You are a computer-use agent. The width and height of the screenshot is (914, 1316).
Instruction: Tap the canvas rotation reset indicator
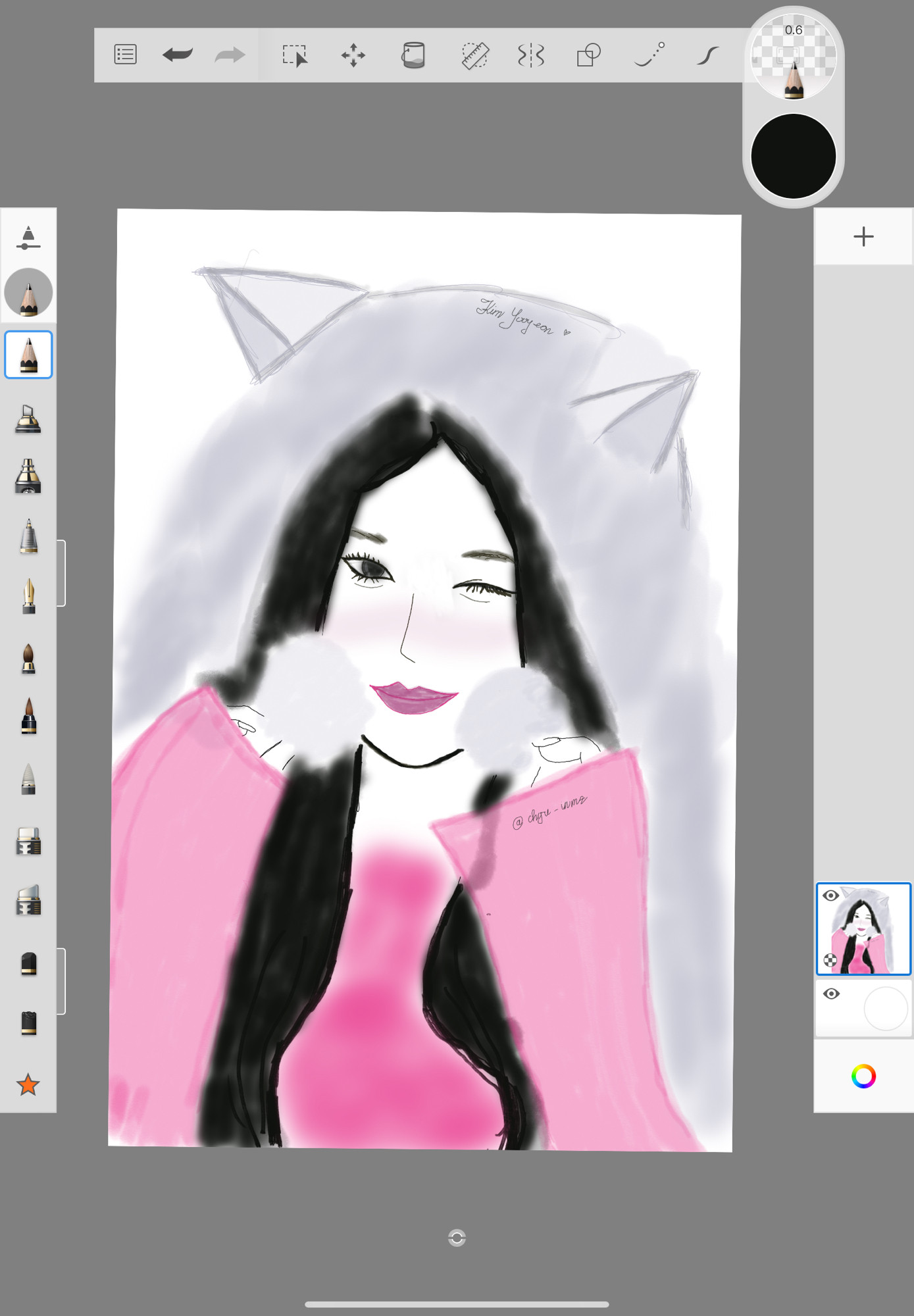coord(457,1238)
